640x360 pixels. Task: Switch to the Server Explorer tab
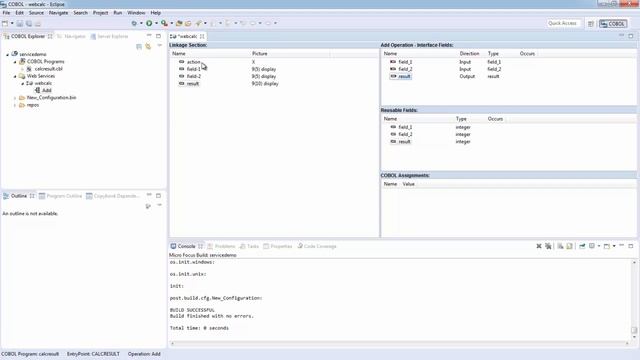109,36
